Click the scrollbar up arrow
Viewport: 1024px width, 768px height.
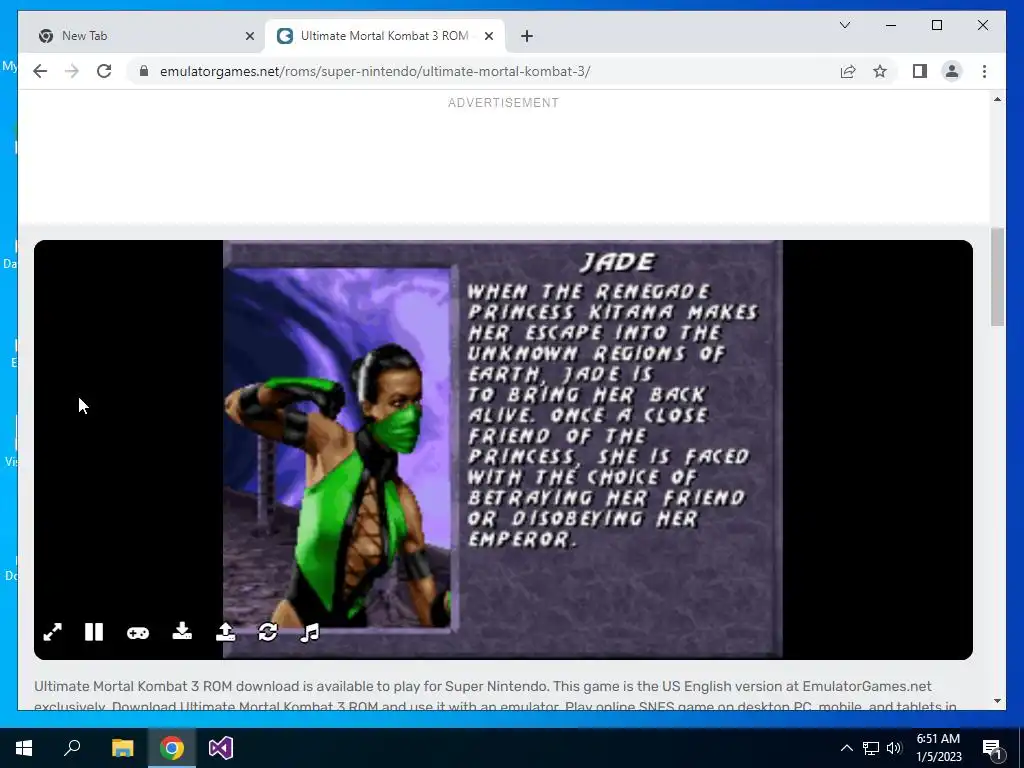coord(997,99)
